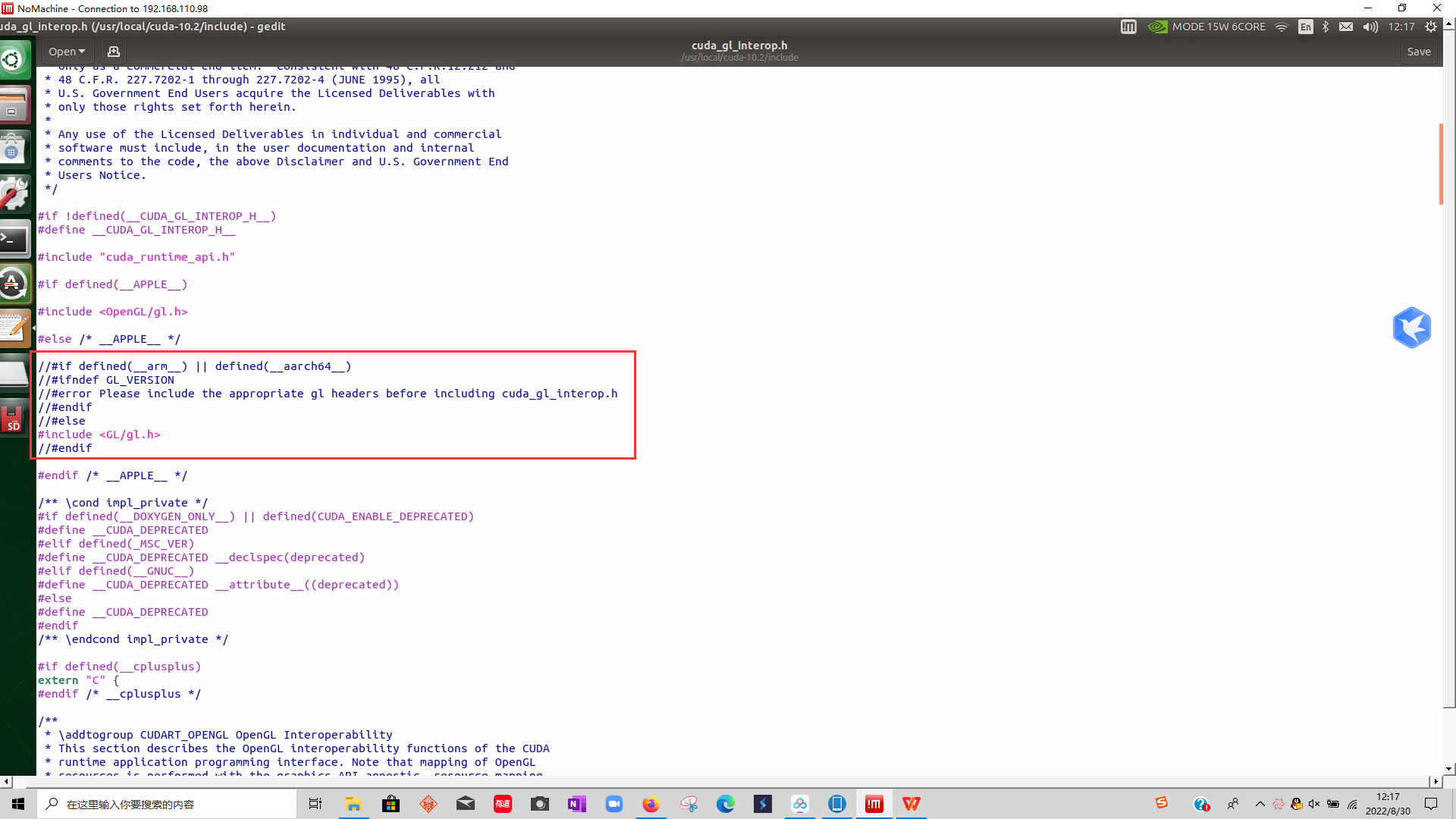Click the mail envelope indicator in the top panel
1456x819 pixels.
coord(1346,26)
